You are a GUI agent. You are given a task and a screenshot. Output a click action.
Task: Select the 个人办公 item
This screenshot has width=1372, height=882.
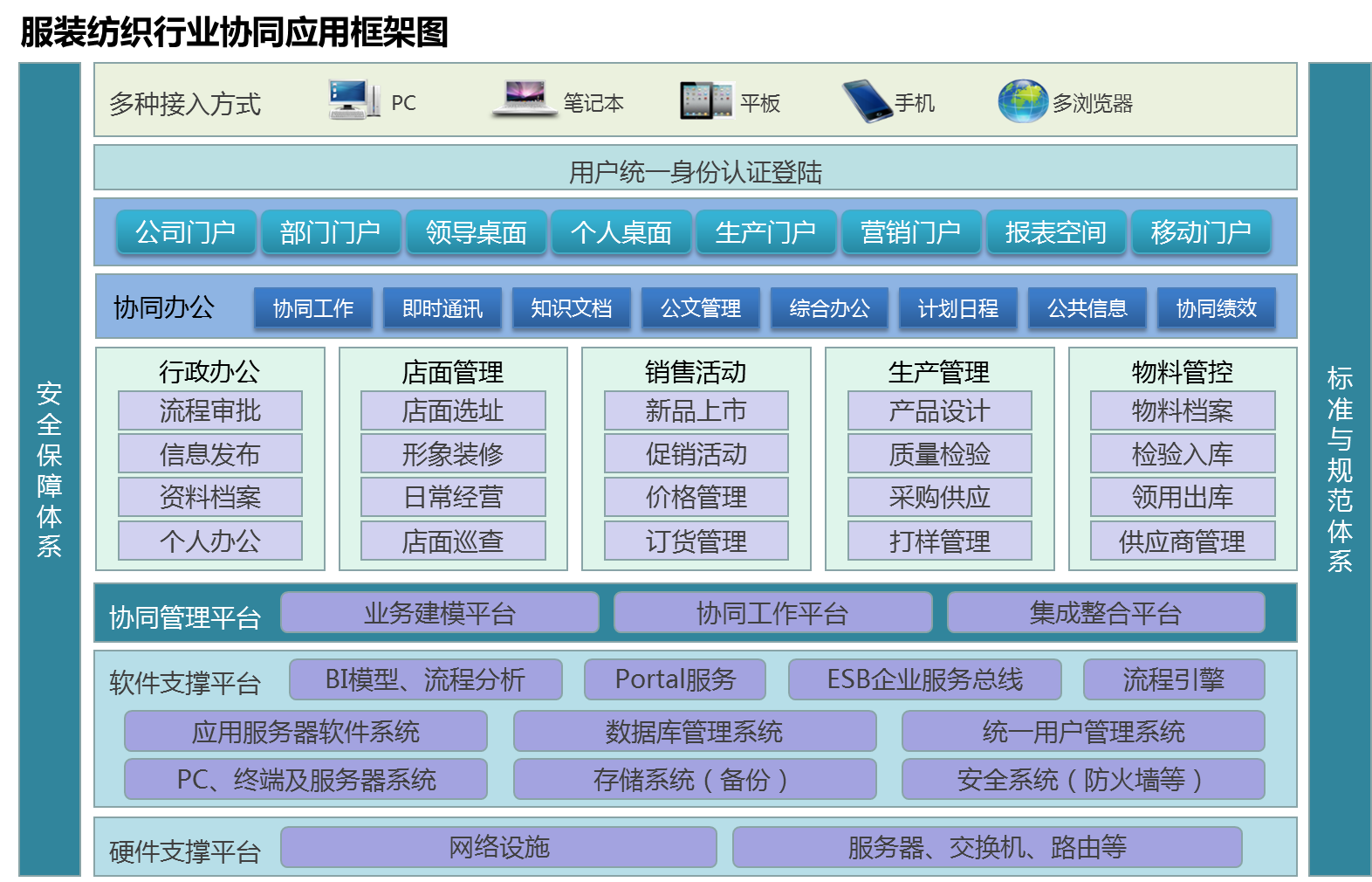tap(210, 541)
